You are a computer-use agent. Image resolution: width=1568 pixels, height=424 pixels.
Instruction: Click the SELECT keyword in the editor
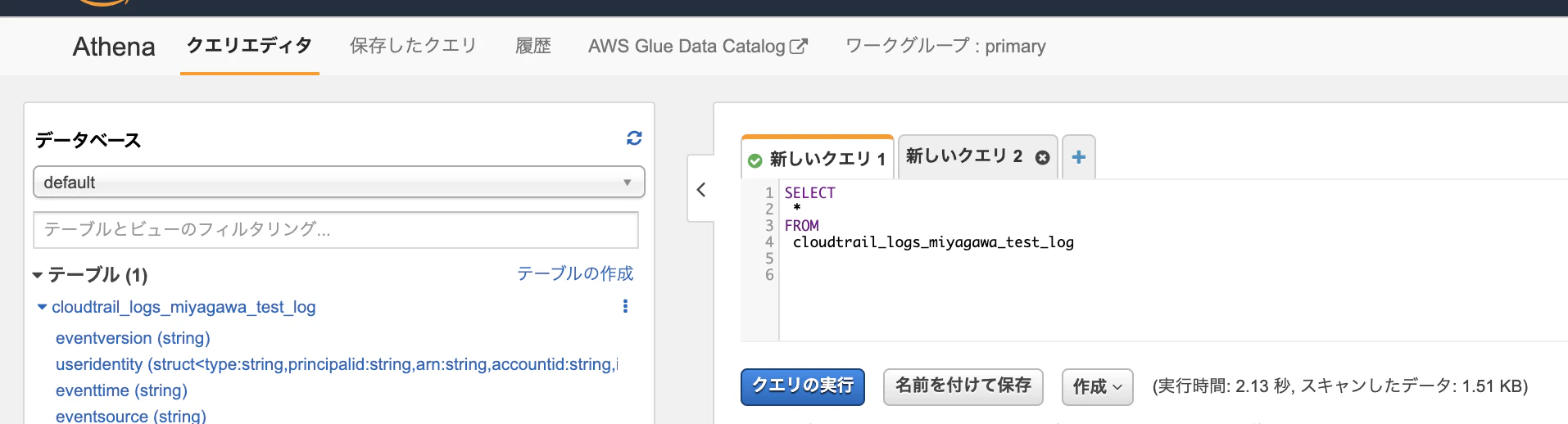pyautogui.click(x=809, y=193)
